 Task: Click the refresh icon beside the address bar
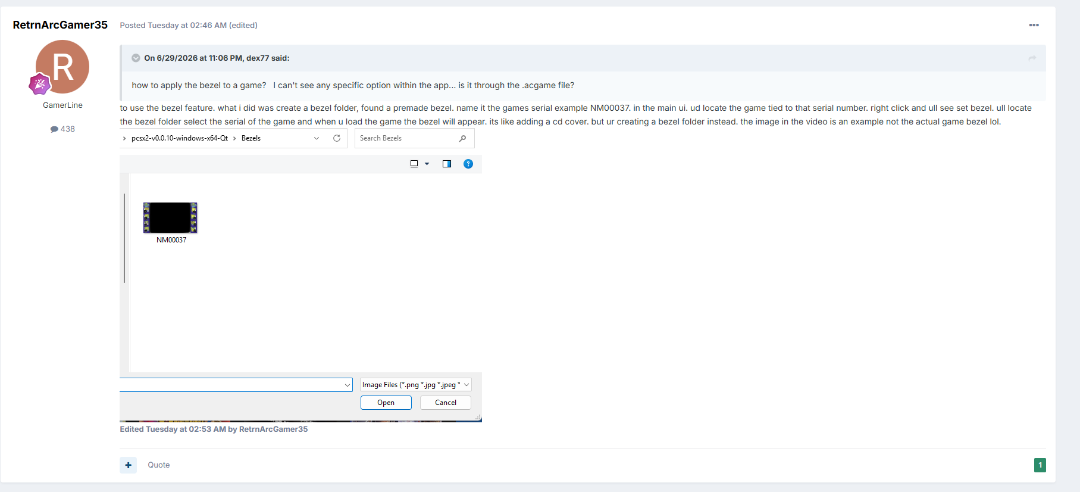coord(337,139)
